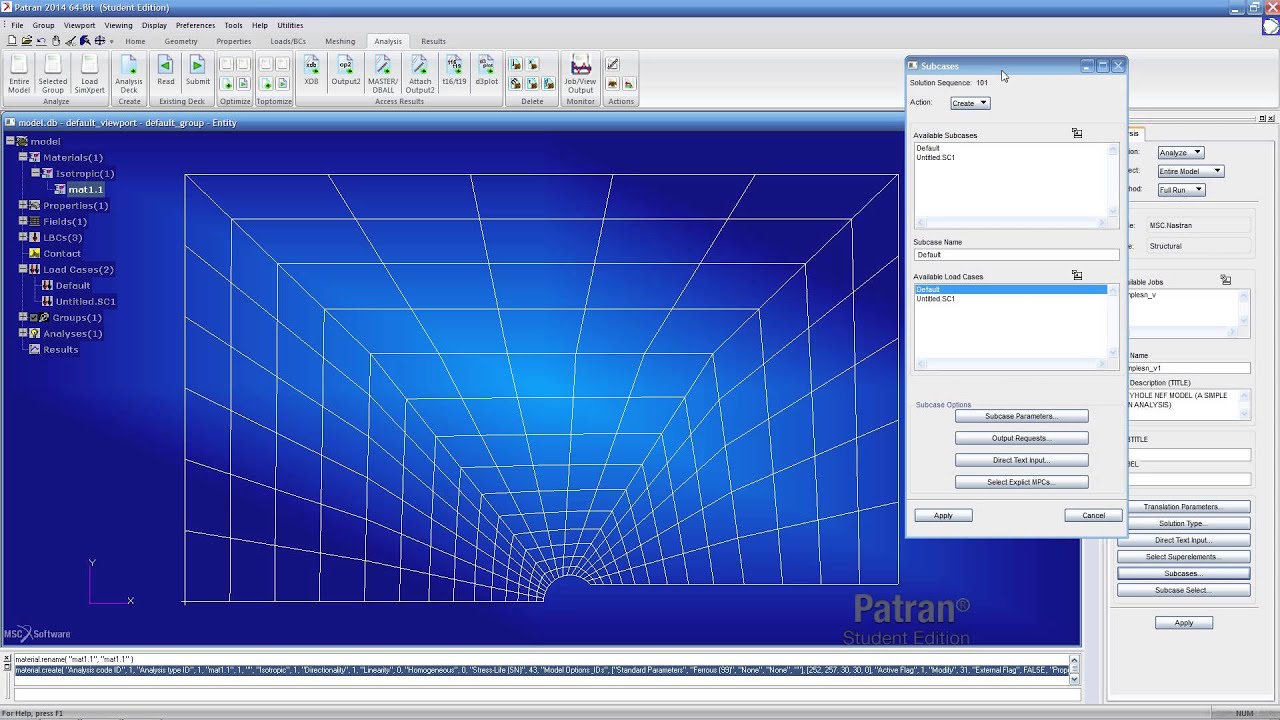Click the XDB access results icon
This screenshot has width=1280, height=720.
point(311,71)
